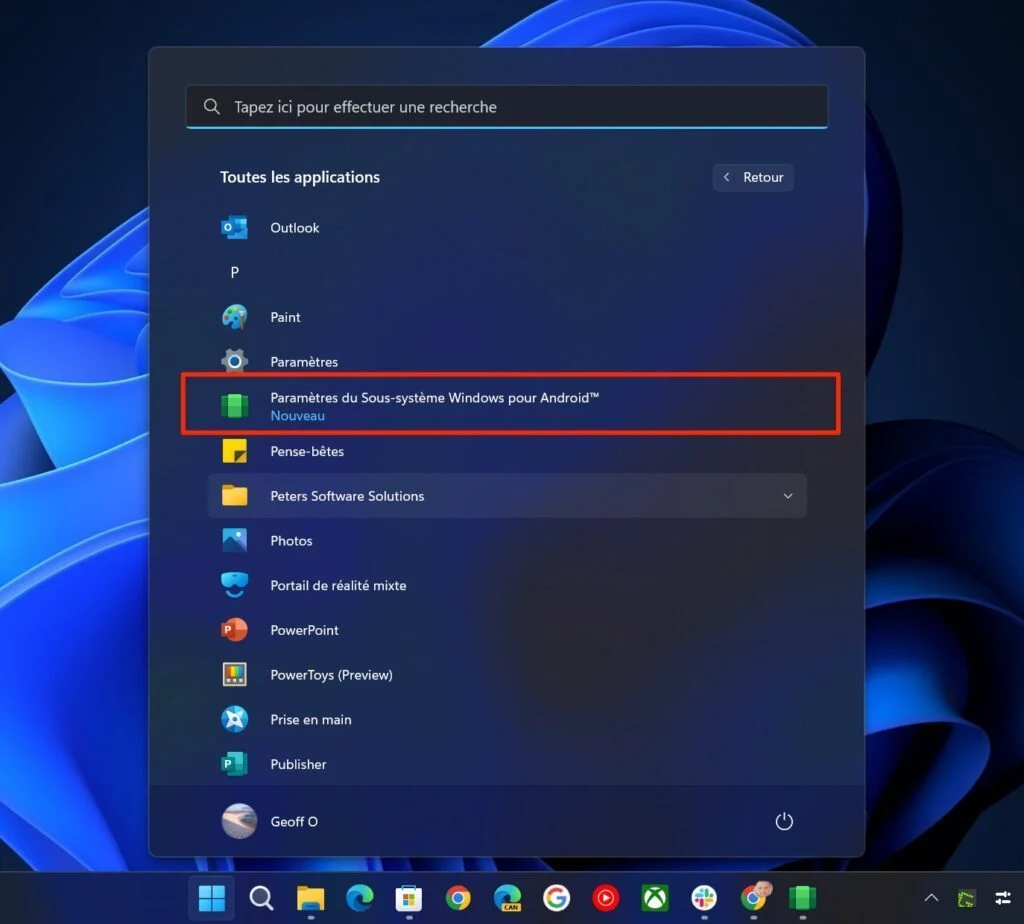Open the first Google Chrome taskbar icon

[x=458, y=899]
